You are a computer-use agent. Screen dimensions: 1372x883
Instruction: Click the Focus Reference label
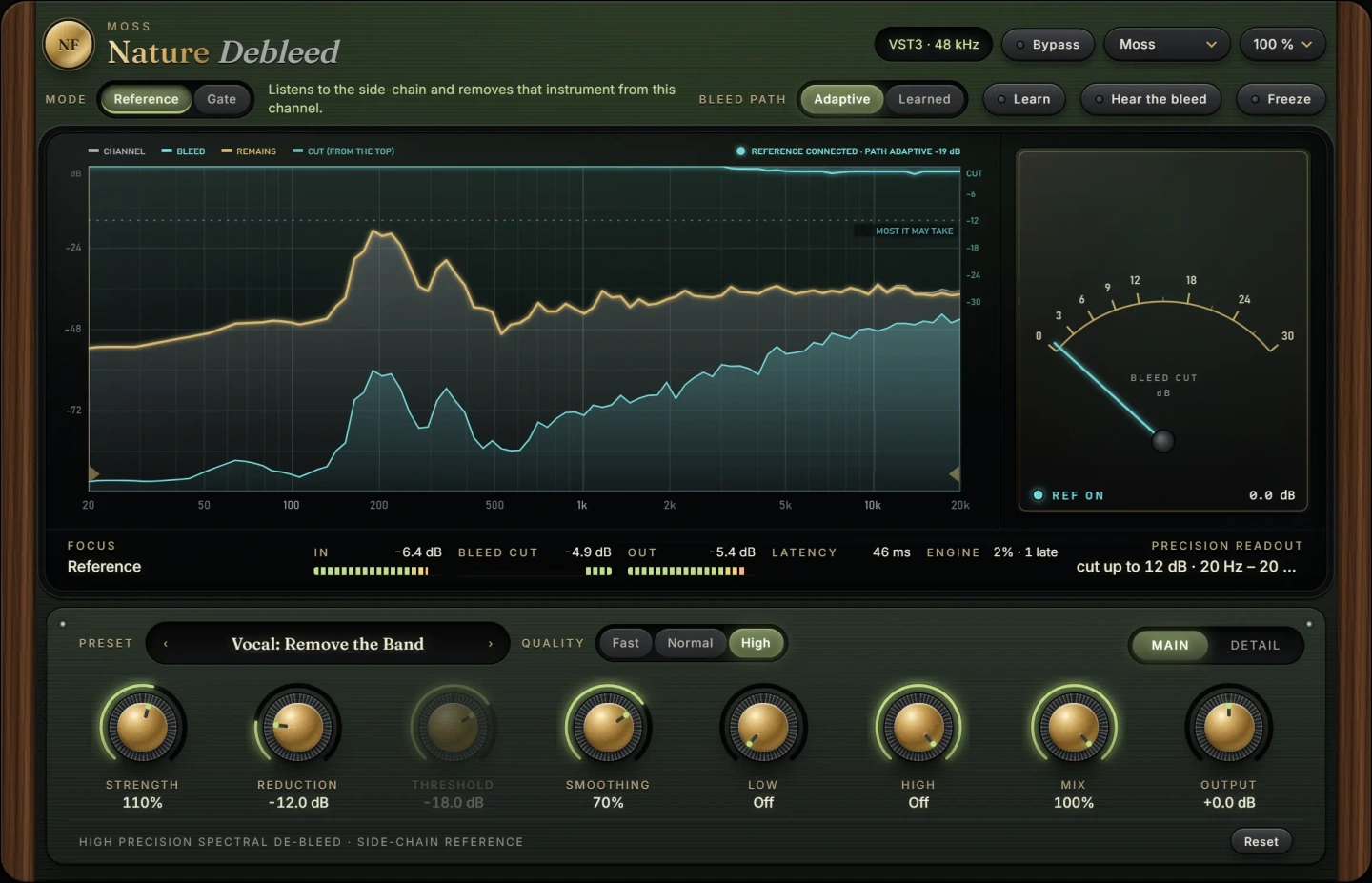pos(104,567)
